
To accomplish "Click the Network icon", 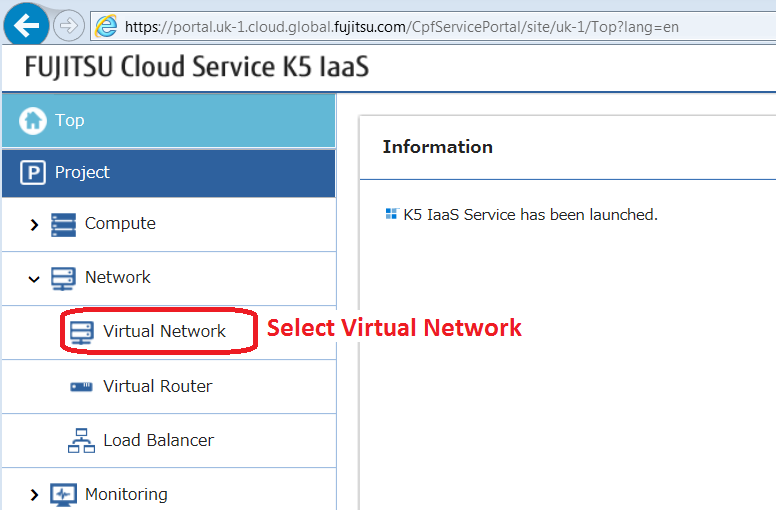I will [x=63, y=279].
